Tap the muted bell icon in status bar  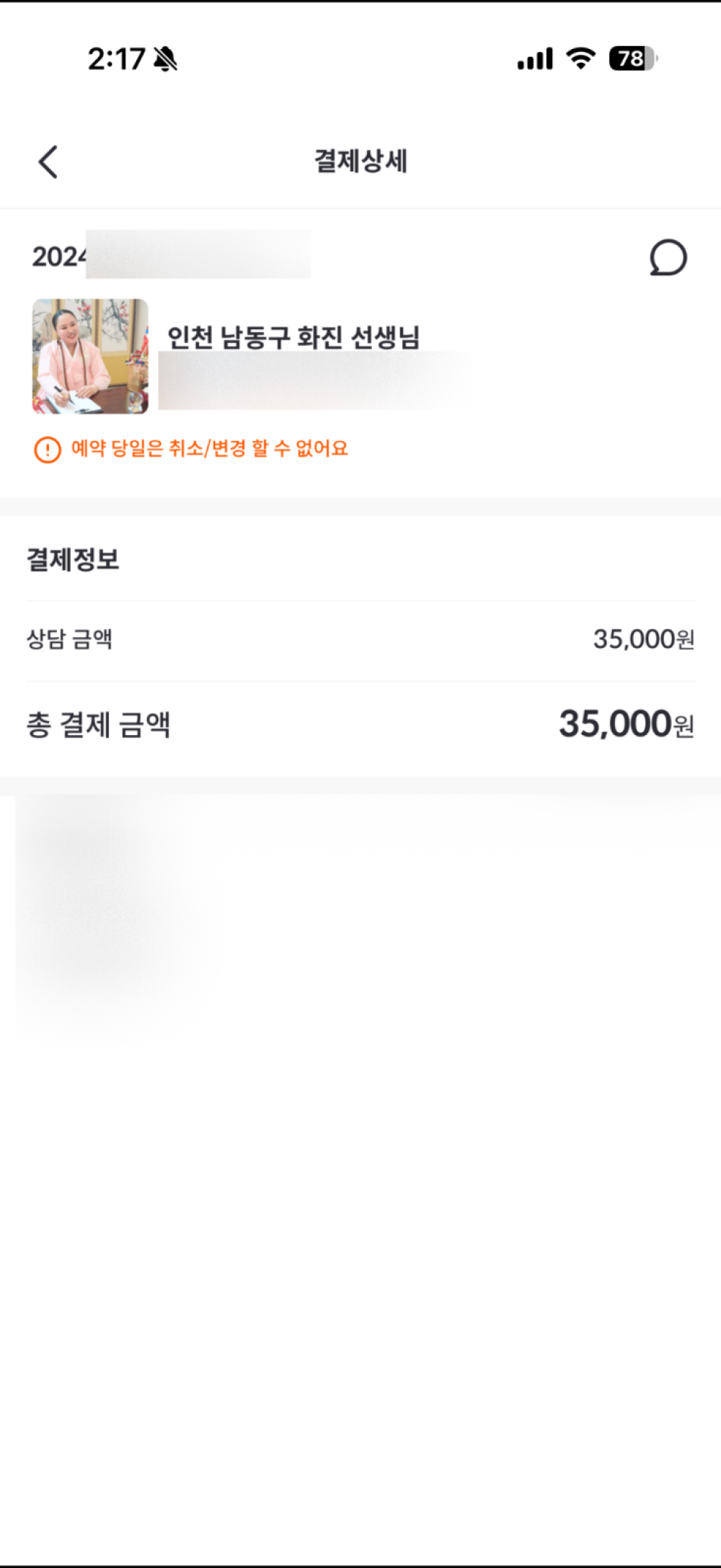[x=166, y=58]
